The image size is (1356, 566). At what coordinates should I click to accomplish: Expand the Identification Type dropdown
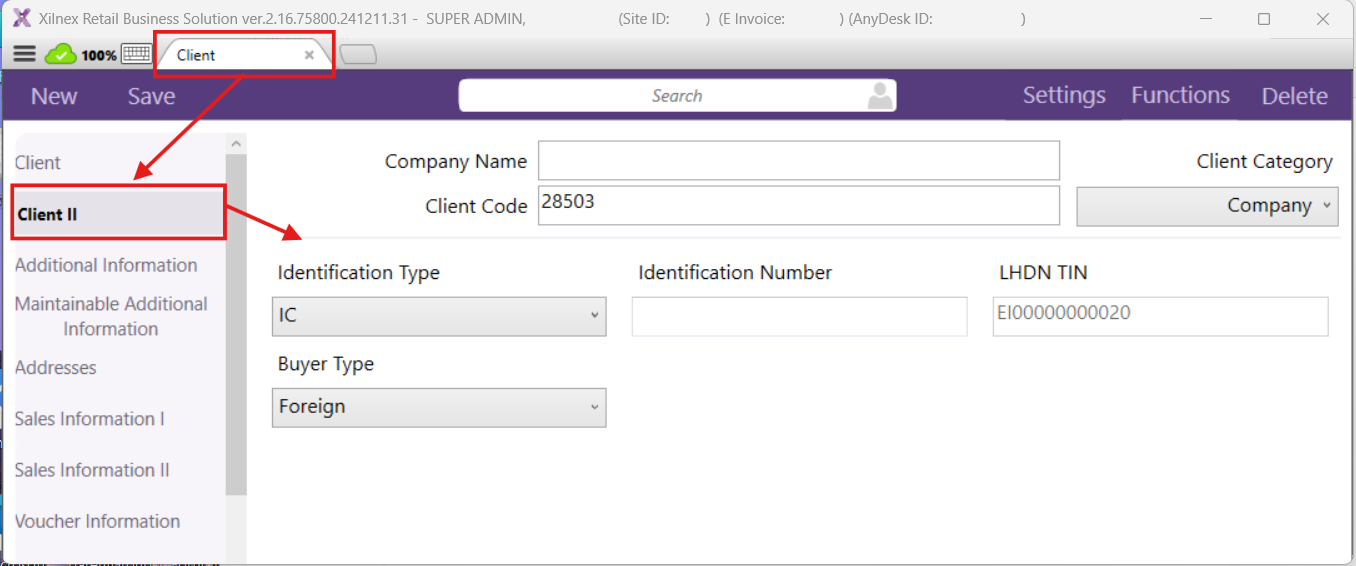439,316
